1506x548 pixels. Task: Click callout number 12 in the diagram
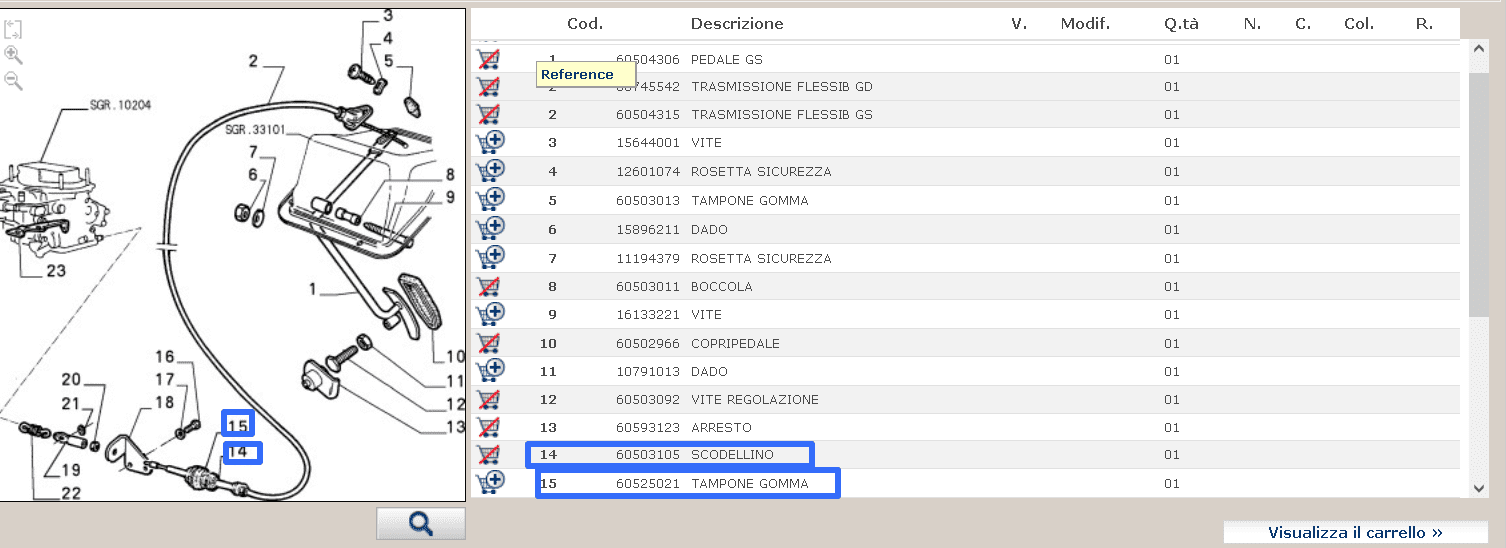(x=455, y=404)
